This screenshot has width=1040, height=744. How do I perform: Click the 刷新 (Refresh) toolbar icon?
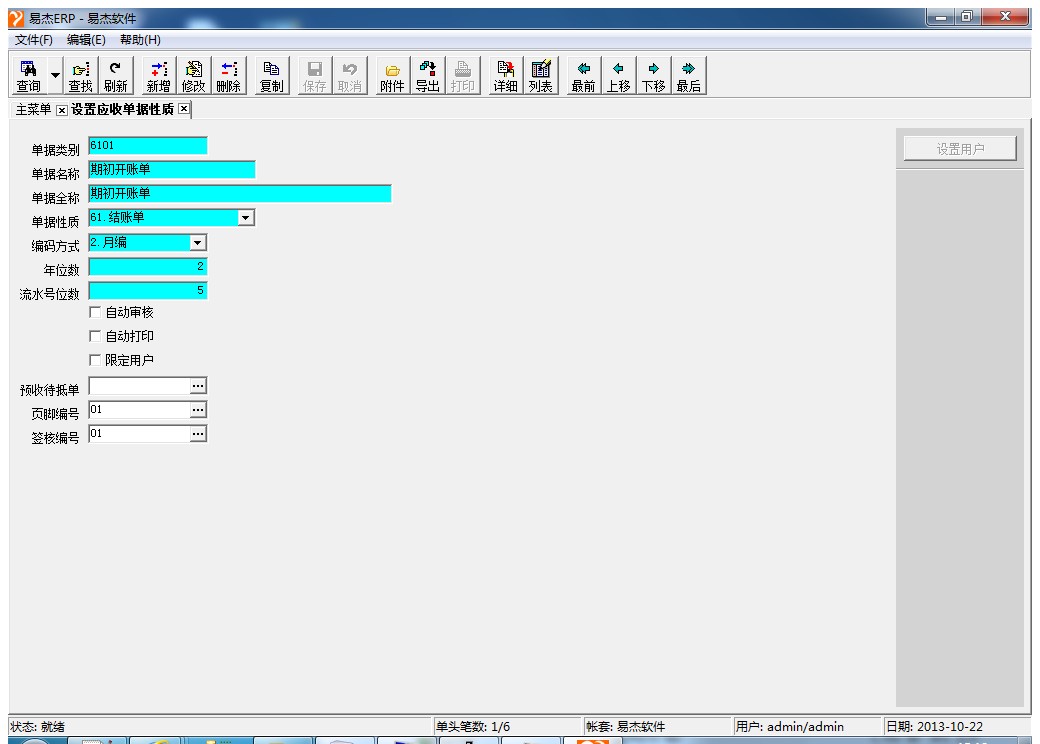click(115, 76)
